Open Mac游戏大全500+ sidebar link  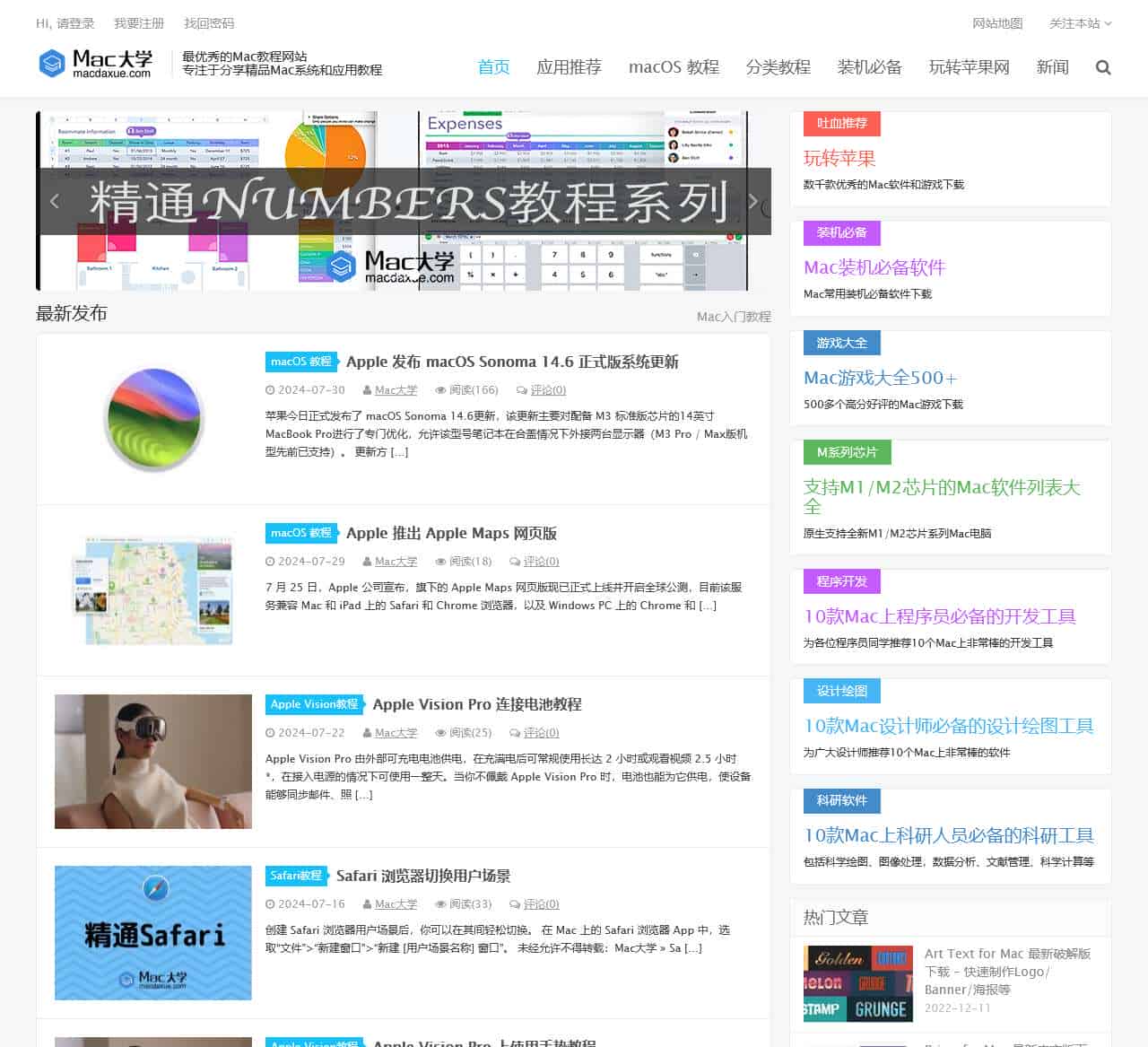coord(880,378)
